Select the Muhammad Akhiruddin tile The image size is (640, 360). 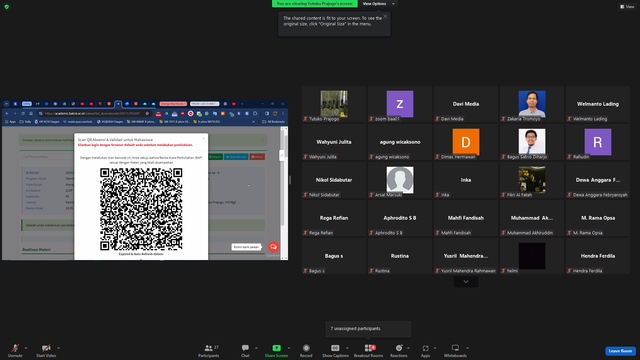tap(532, 218)
